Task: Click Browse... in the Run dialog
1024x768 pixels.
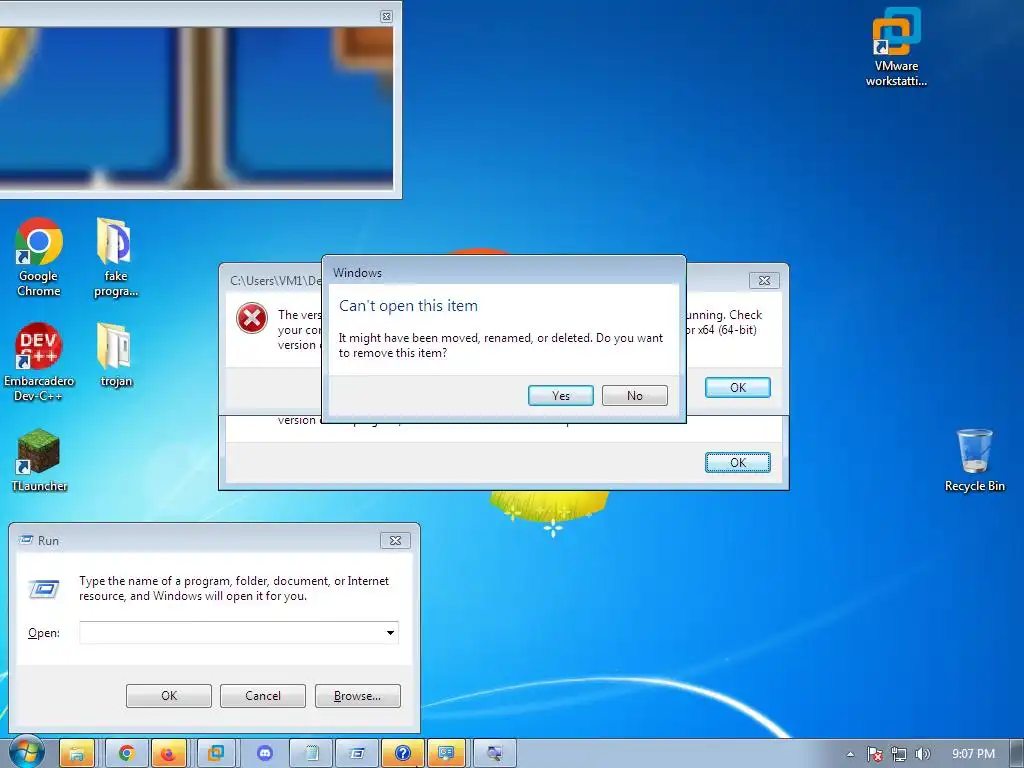Action: point(357,696)
